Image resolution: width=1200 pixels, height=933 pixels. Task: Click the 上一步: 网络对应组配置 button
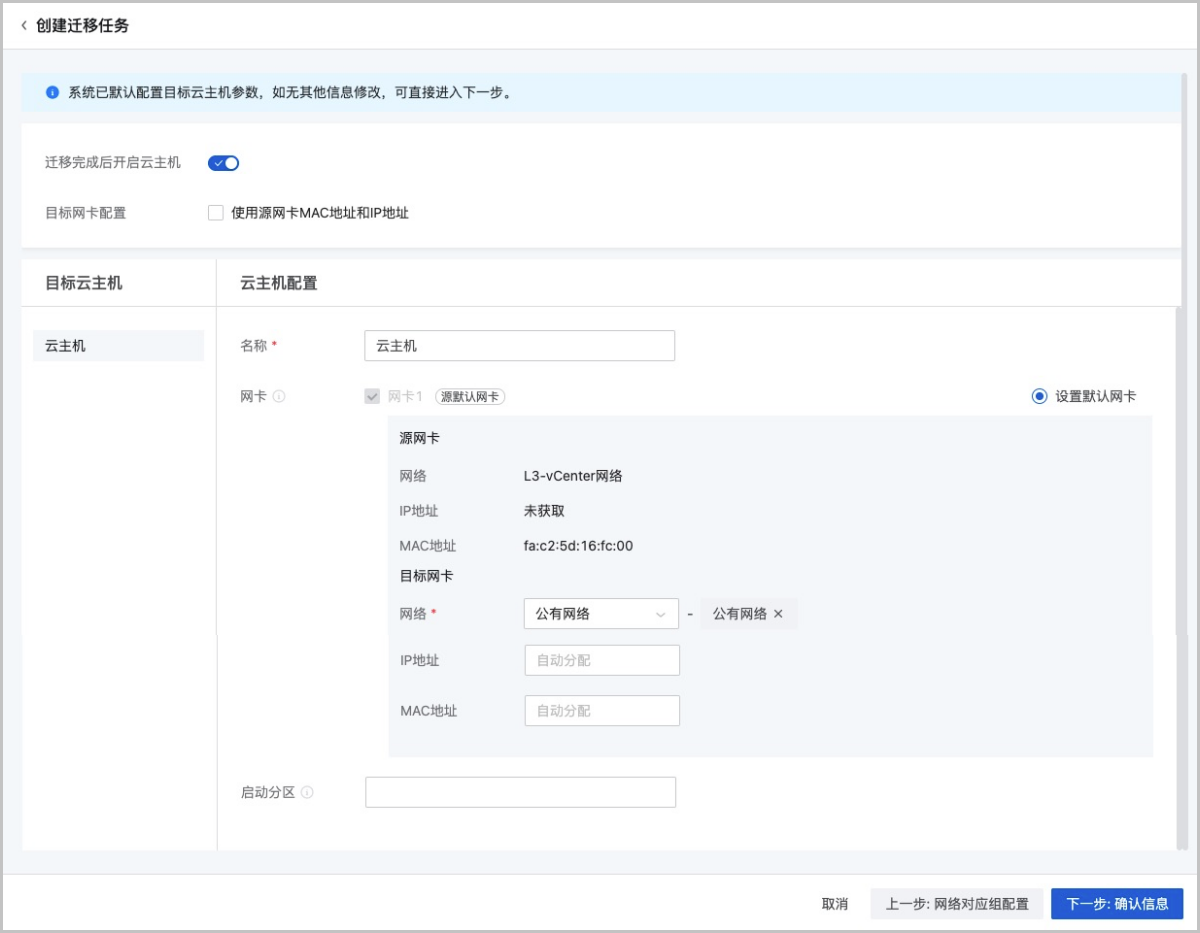[956, 902]
